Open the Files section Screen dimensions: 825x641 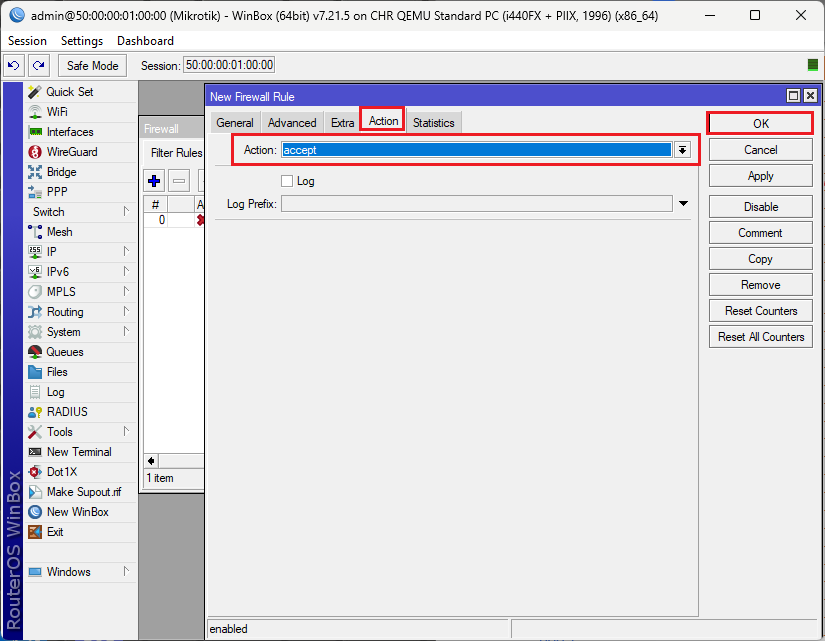point(57,372)
